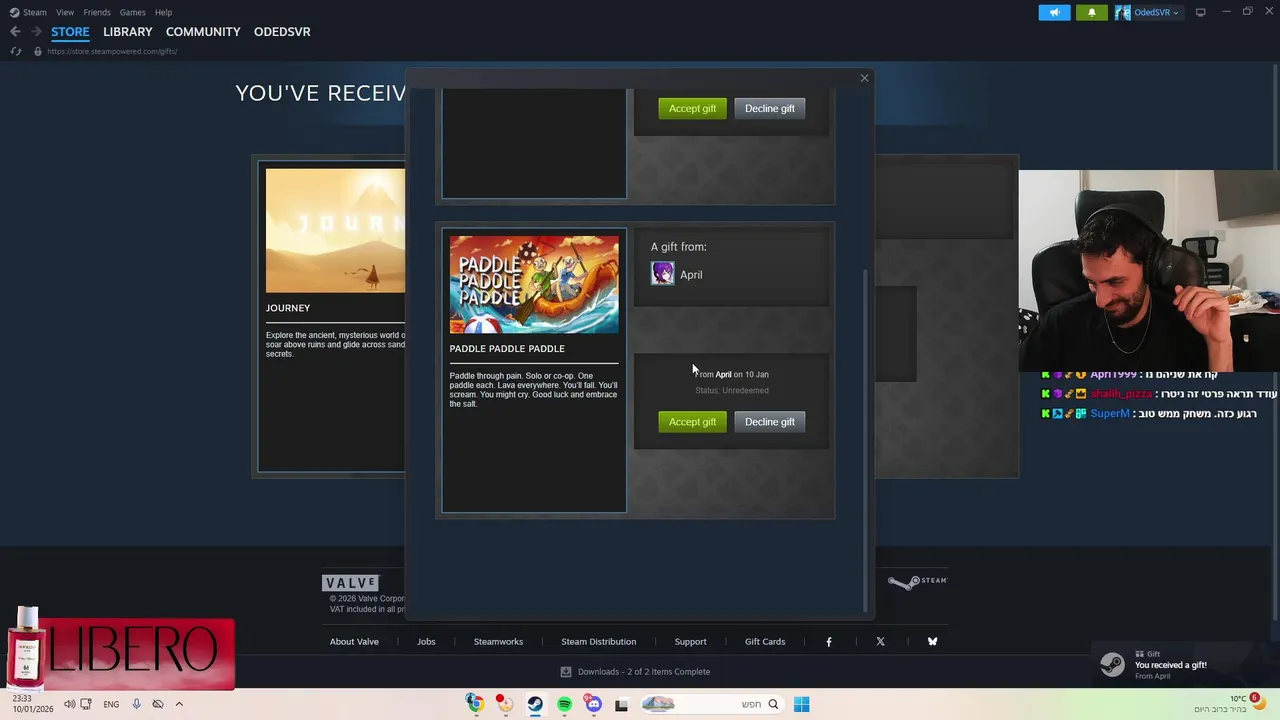
Task: Click the store URL address text
Action: pyautogui.click(x=112, y=51)
